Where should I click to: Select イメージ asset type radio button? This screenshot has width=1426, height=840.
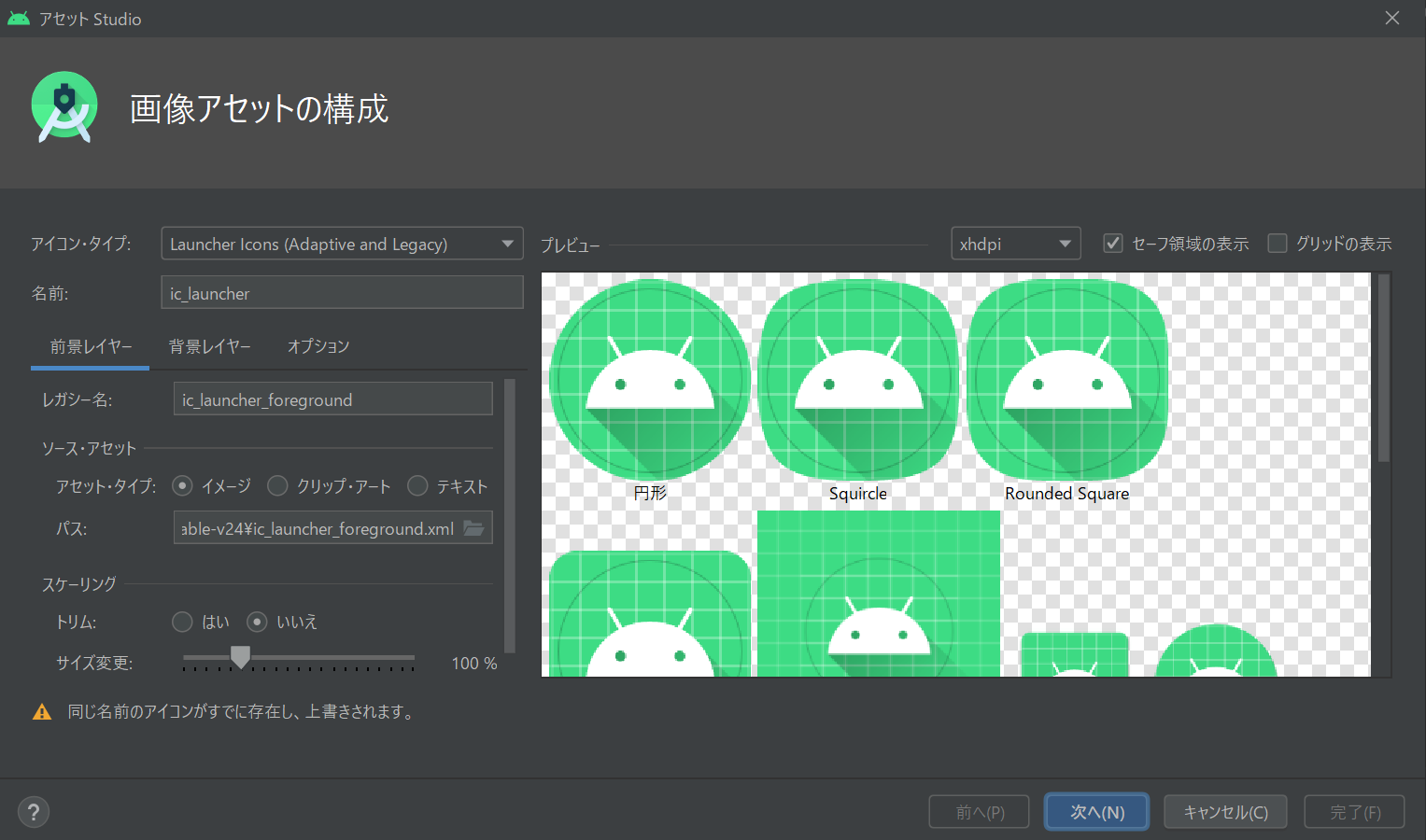tap(183, 486)
